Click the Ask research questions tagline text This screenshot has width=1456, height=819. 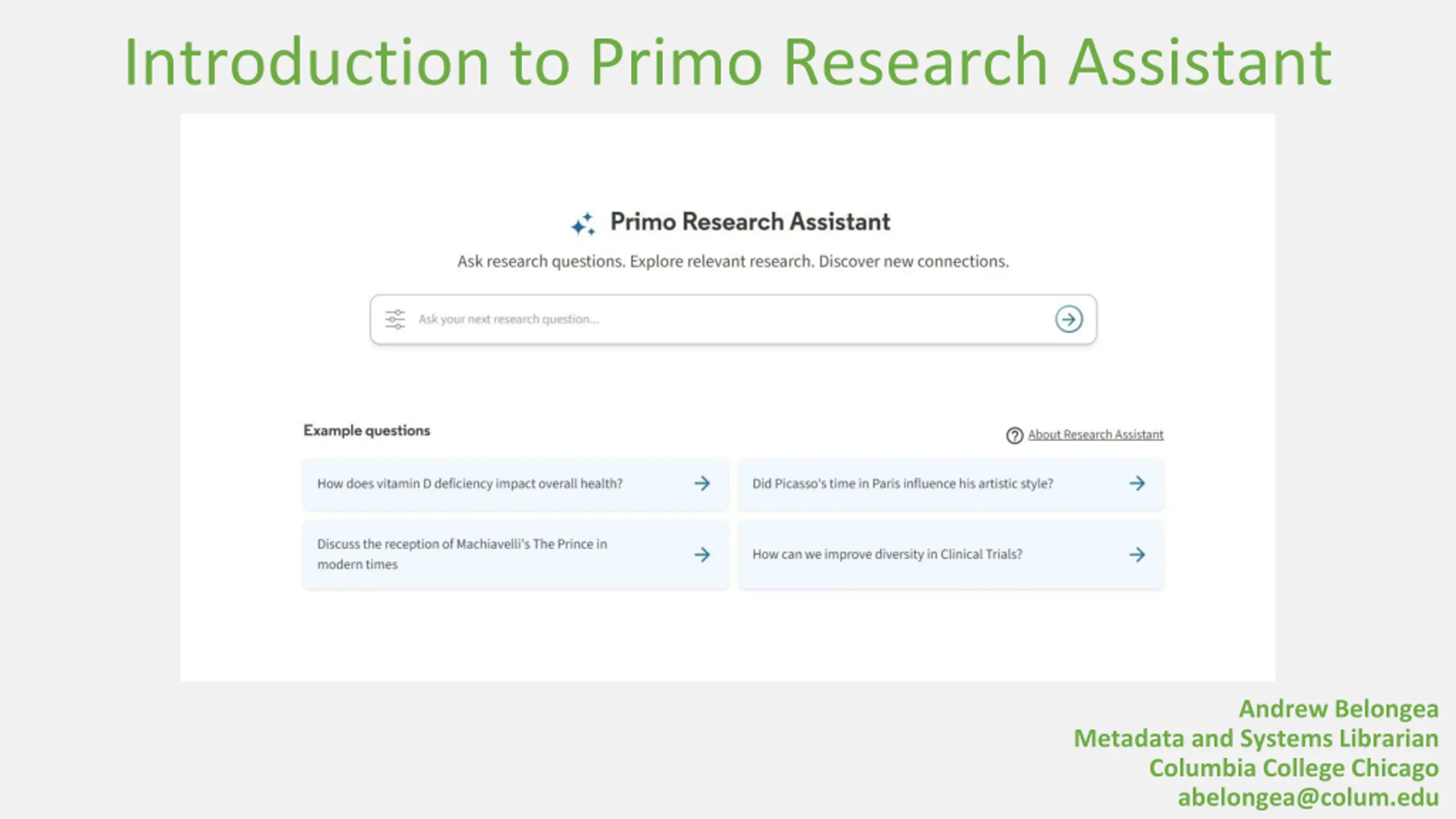[x=733, y=262]
